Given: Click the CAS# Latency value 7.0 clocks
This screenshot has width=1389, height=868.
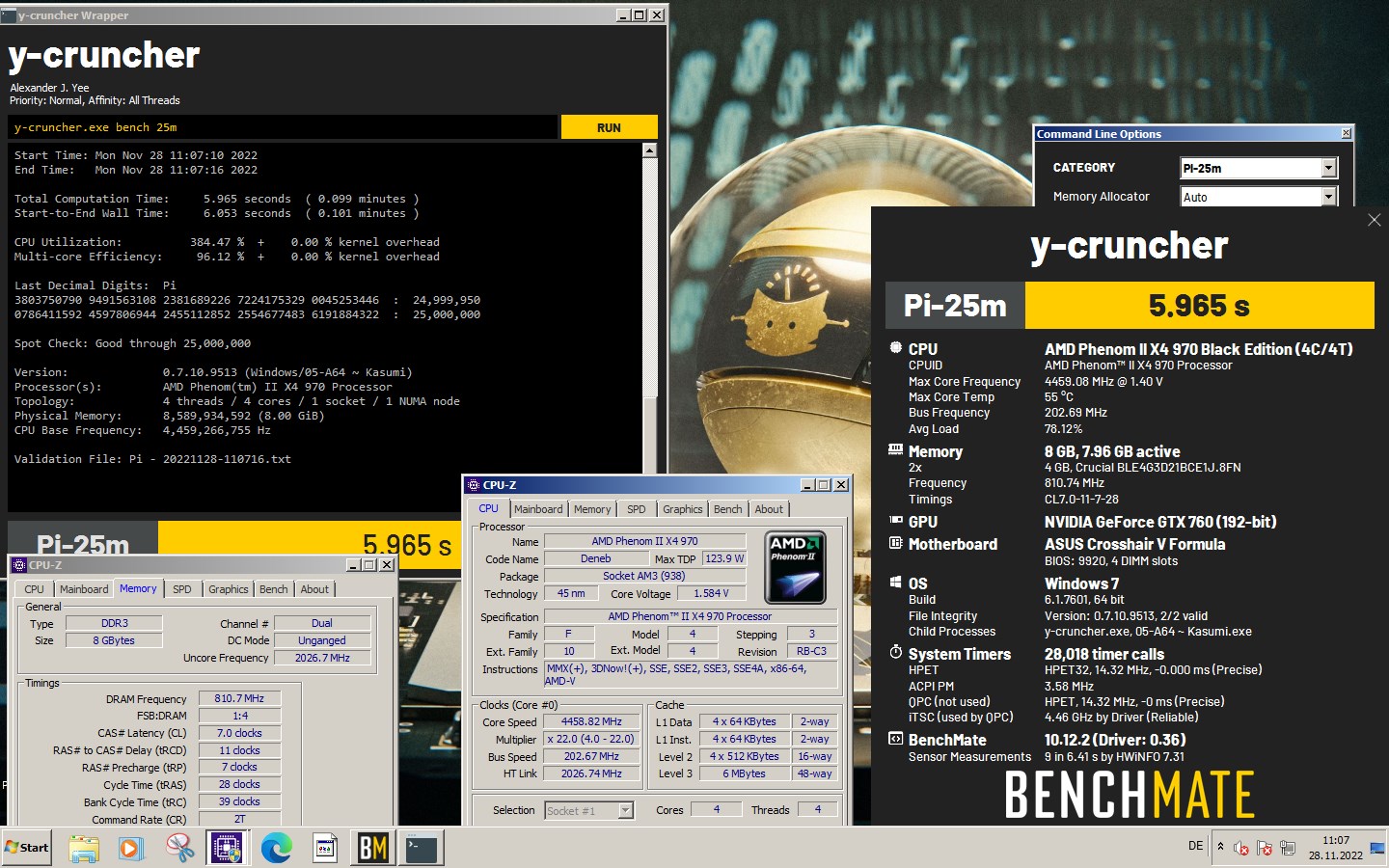Looking at the screenshot, I should pos(240,733).
